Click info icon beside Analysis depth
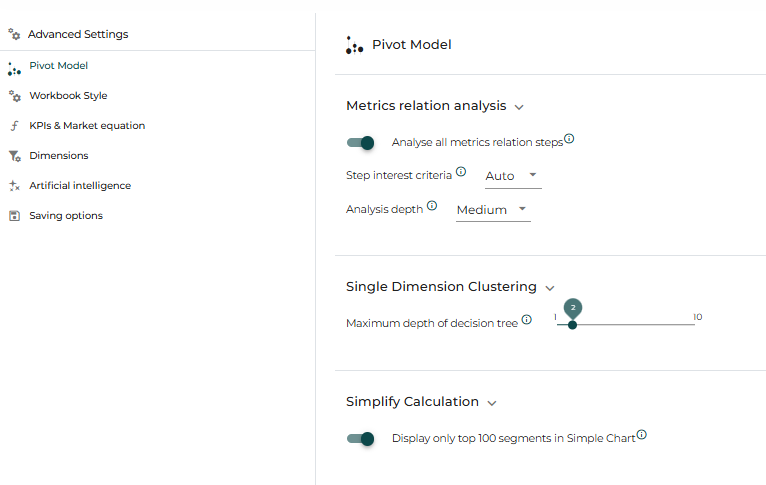Image resolution: width=766 pixels, height=485 pixels. point(432,206)
